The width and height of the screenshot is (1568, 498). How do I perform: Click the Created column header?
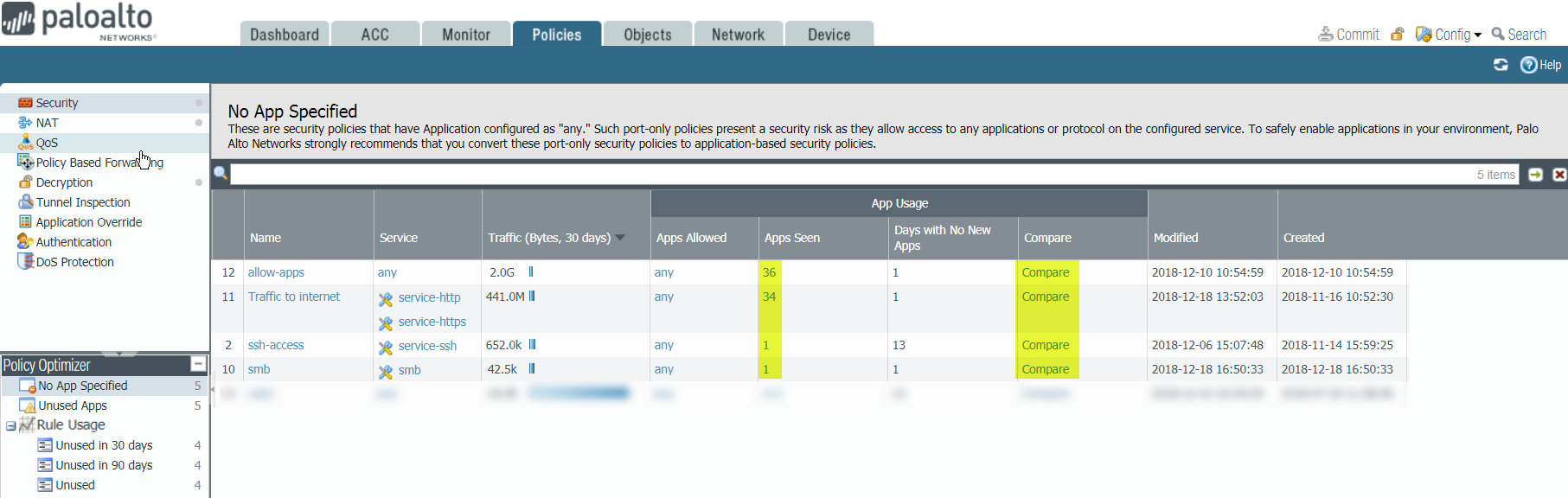tap(1304, 238)
